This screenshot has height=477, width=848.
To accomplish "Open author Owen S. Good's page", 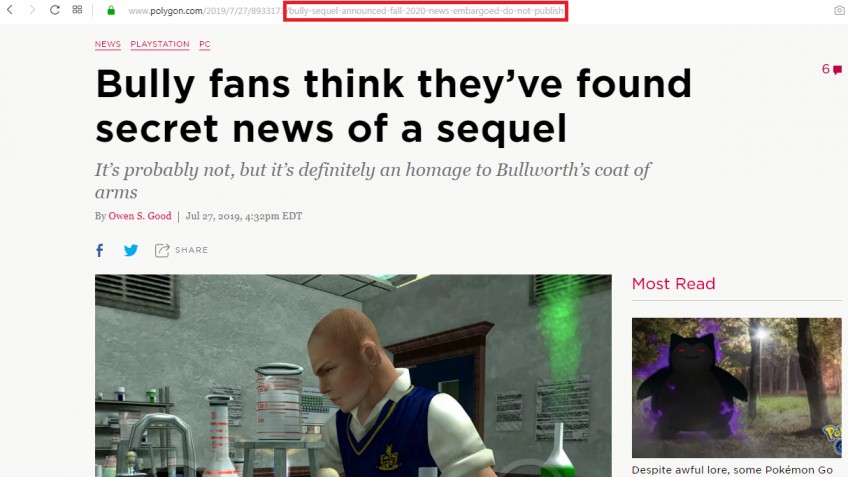I will [x=140, y=216].
